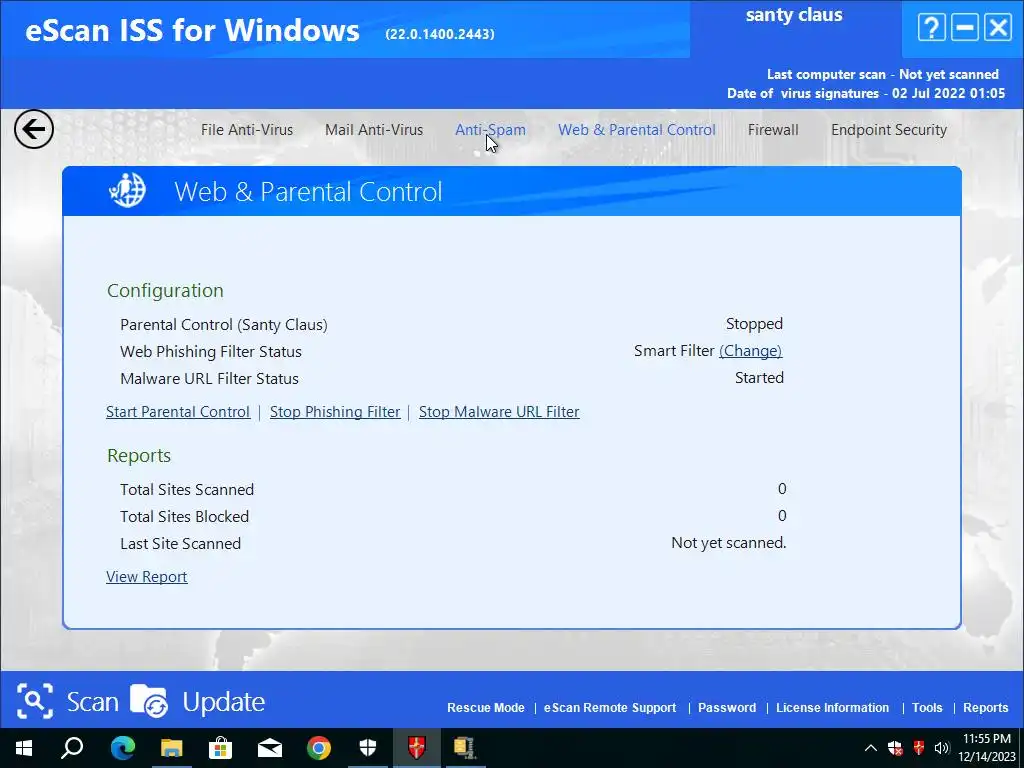The image size is (1024, 768).
Task: Click Rescue Mode in footer
Action: (x=486, y=708)
